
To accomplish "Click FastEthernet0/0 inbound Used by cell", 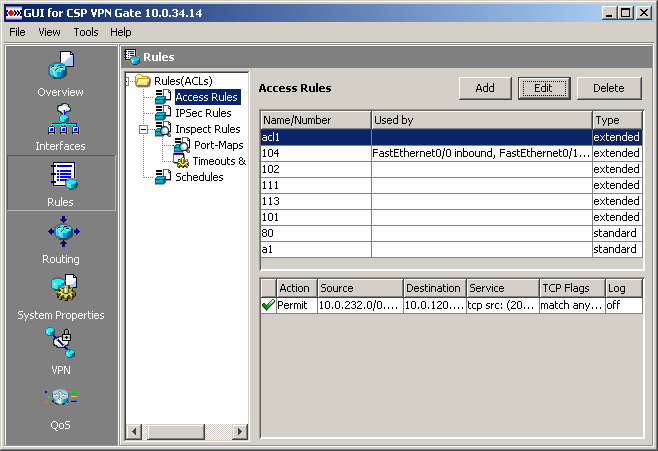I will [x=481, y=153].
